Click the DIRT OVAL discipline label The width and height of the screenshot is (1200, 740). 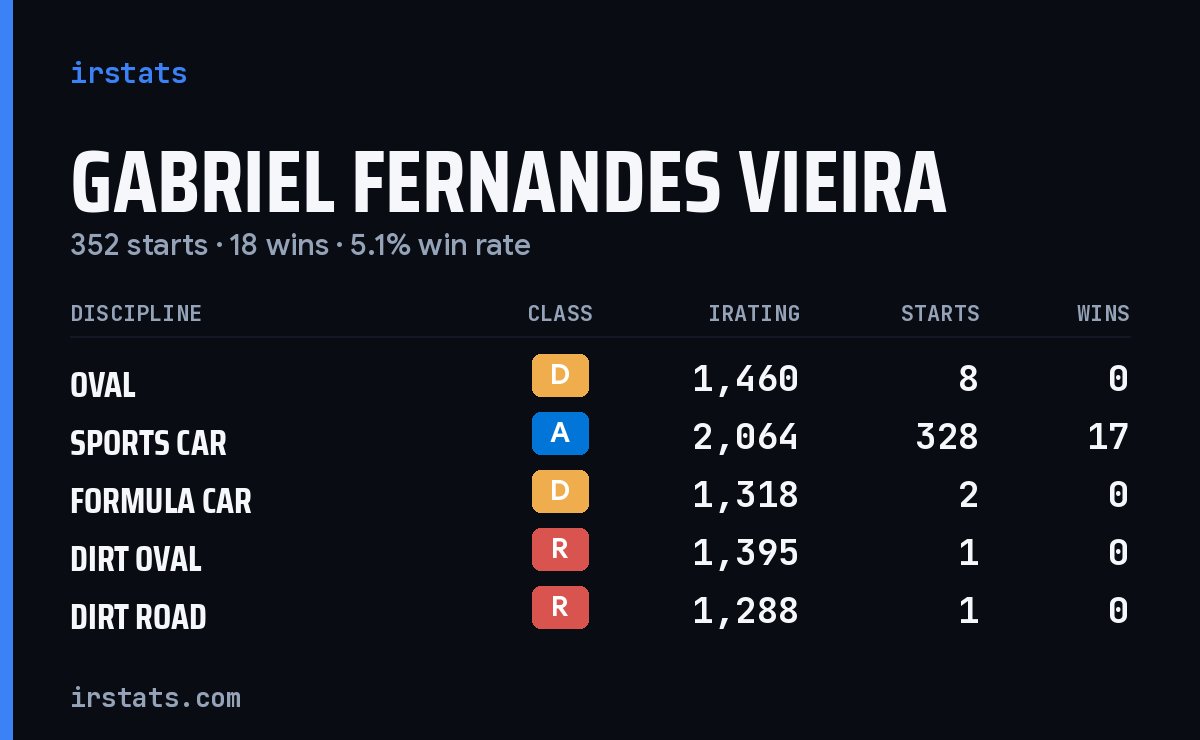click(136, 559)
